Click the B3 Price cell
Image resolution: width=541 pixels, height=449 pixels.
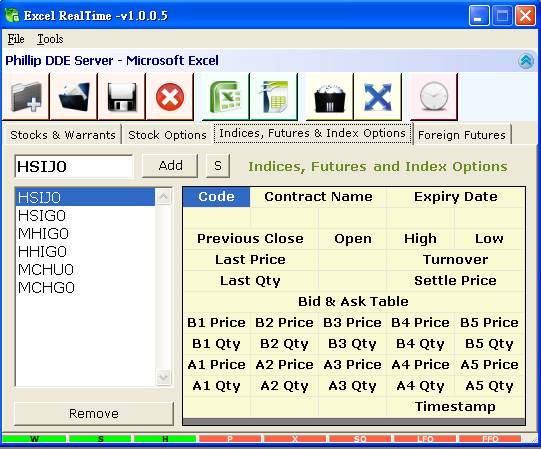coord(352,323)
